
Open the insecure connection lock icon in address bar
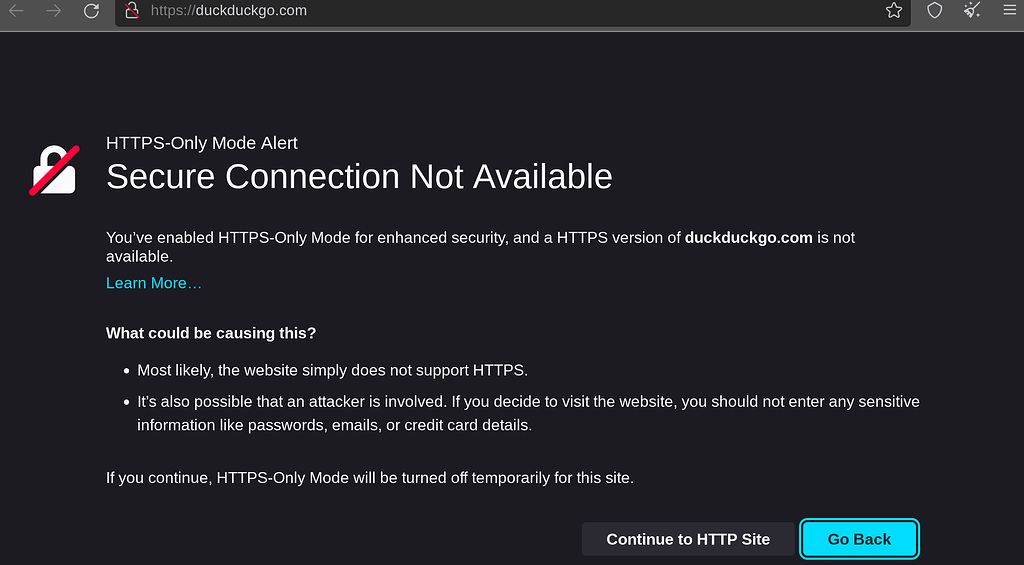[133, 10]
